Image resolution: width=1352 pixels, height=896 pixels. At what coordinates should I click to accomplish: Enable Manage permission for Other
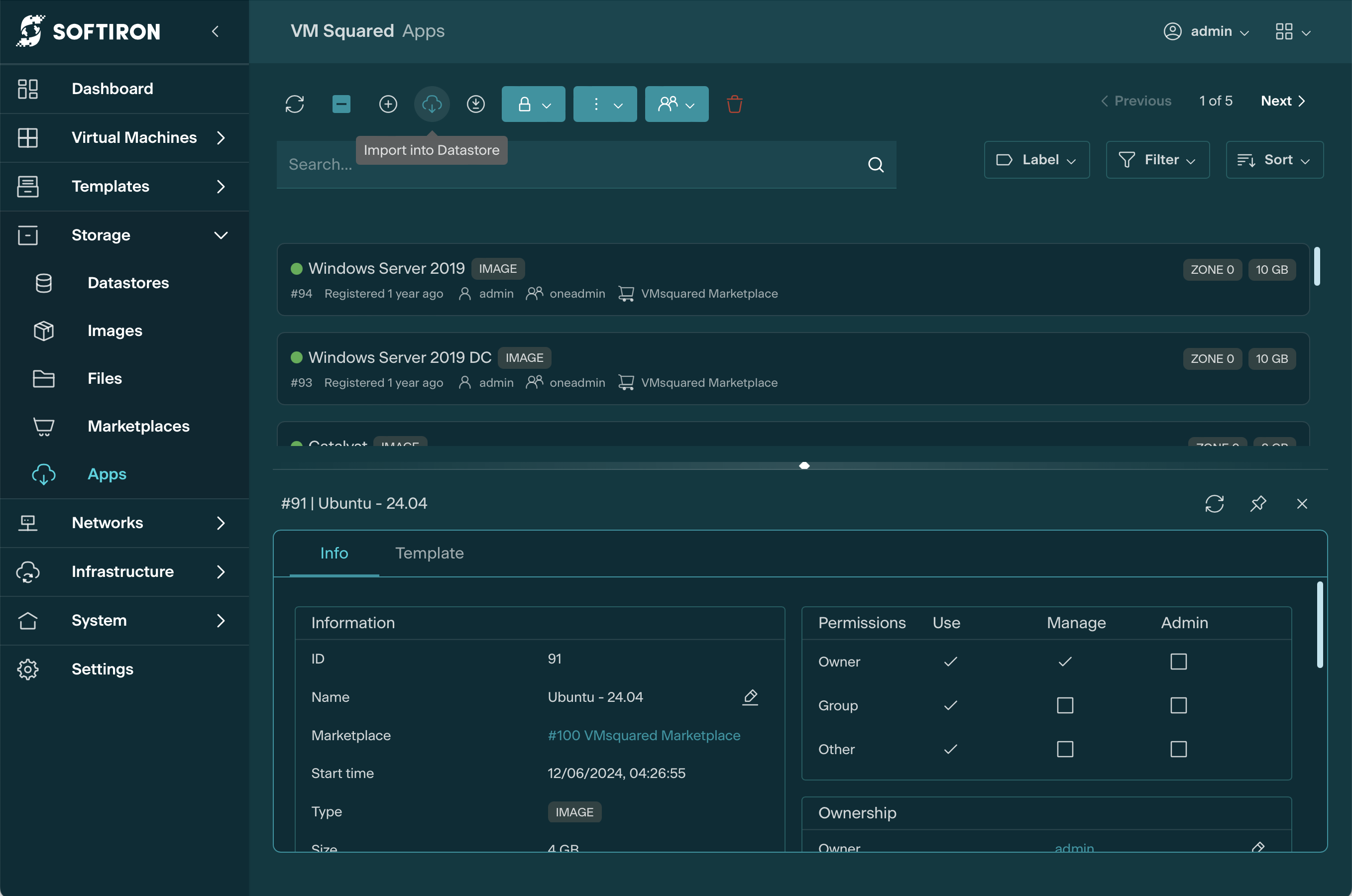tap(1065, 749)
